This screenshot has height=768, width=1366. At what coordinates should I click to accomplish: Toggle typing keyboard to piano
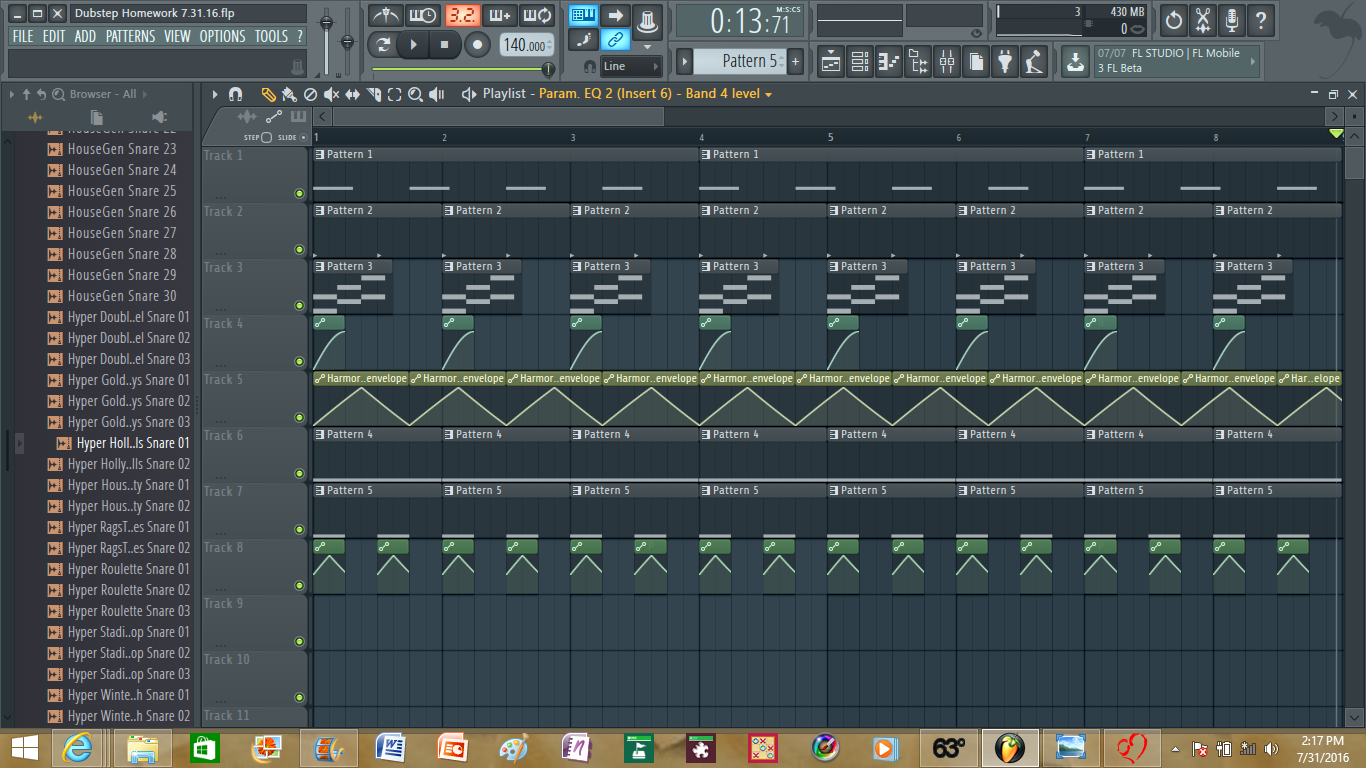point(584,16)
